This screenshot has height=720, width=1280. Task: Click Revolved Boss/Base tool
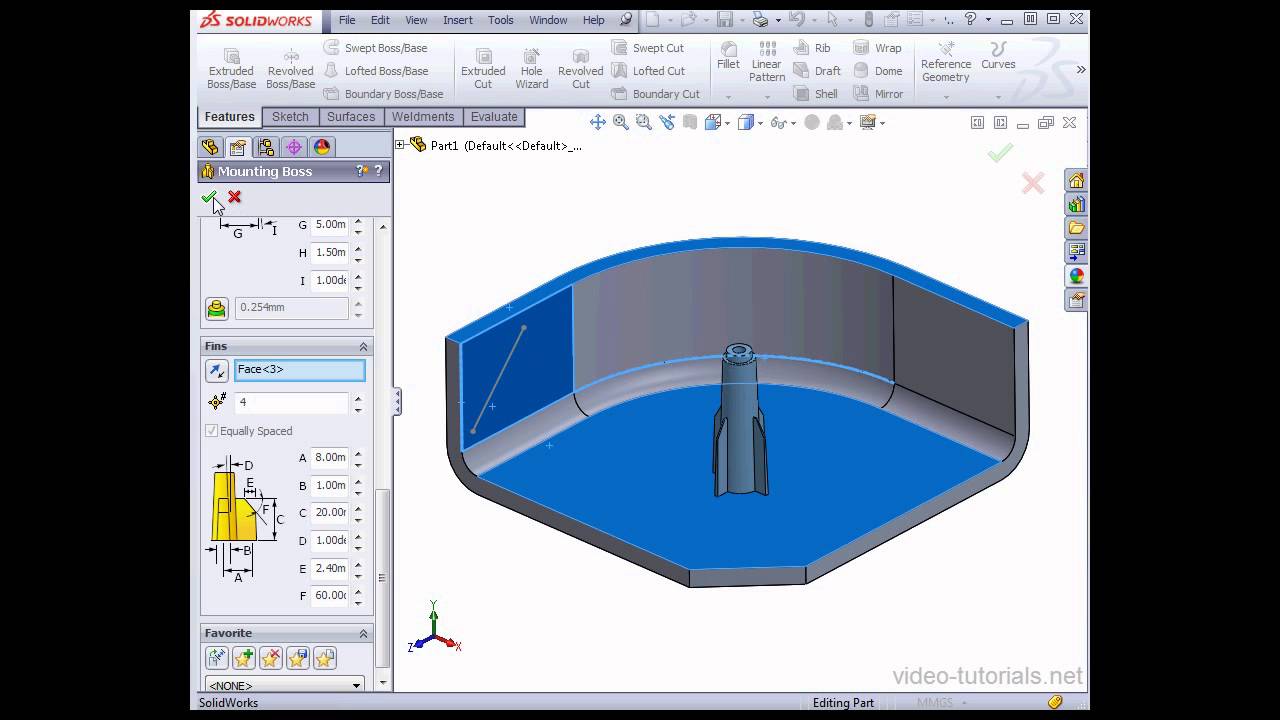(290, 69)
